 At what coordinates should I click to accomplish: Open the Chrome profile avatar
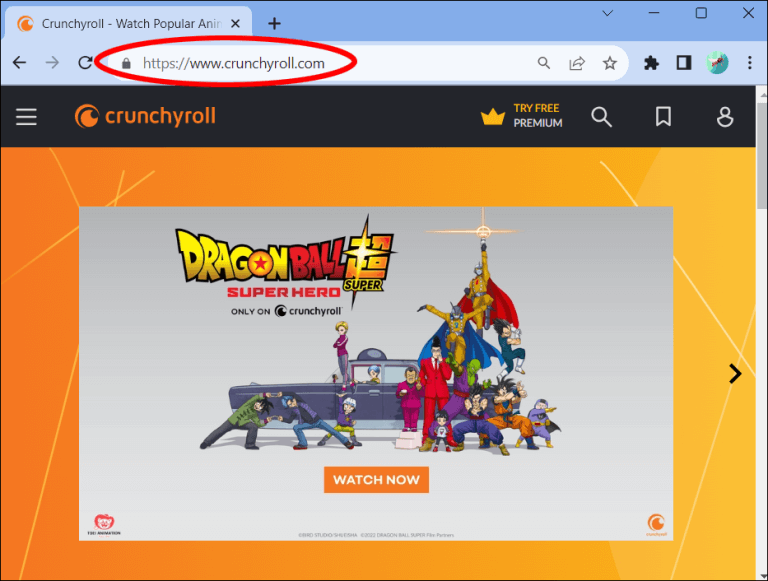tap(717, 63)
